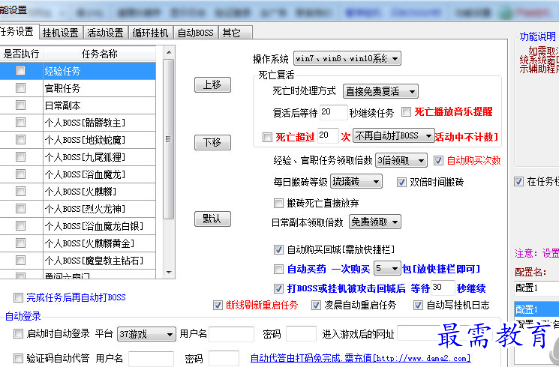Open the 活动设置 tab
Image resolution: width=559 pixels, height=367 pixels.
[106, 32]
